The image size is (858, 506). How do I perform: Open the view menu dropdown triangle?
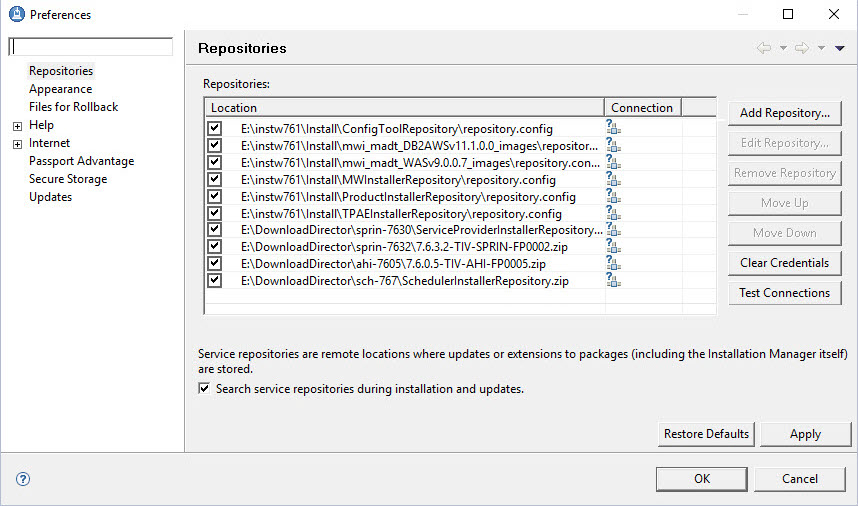pos(839,48)
